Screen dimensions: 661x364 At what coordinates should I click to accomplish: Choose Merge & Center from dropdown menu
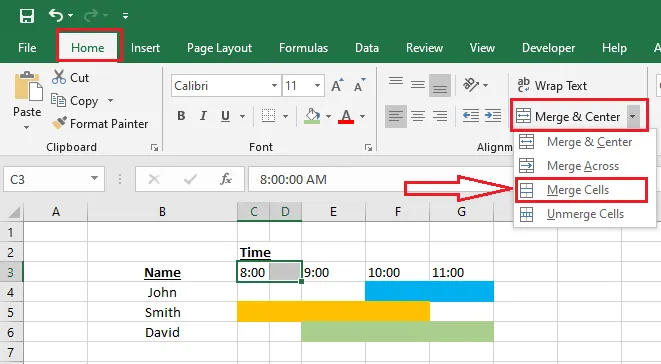(584, 142)
